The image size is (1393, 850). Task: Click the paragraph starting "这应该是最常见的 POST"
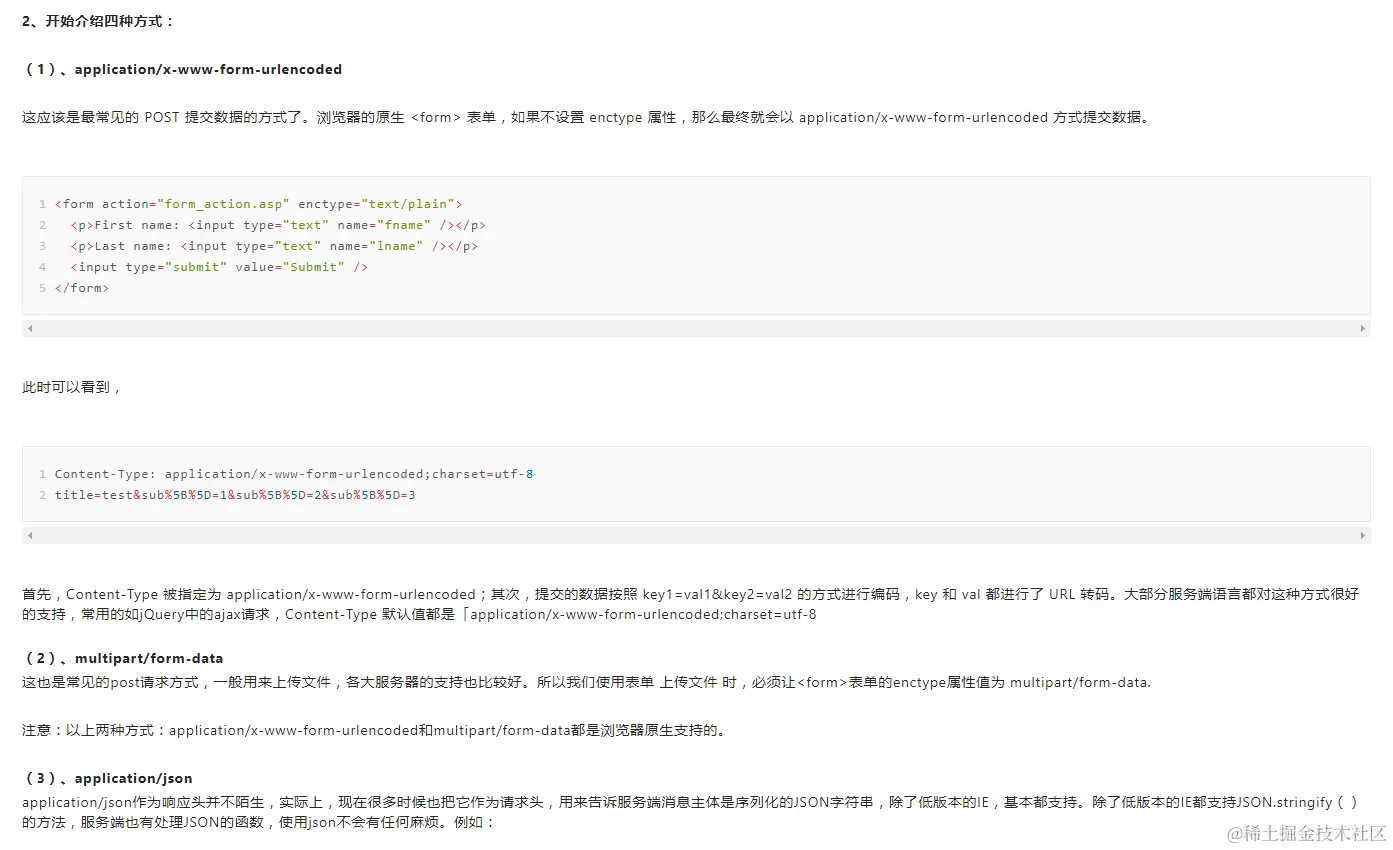coord(588,117)
